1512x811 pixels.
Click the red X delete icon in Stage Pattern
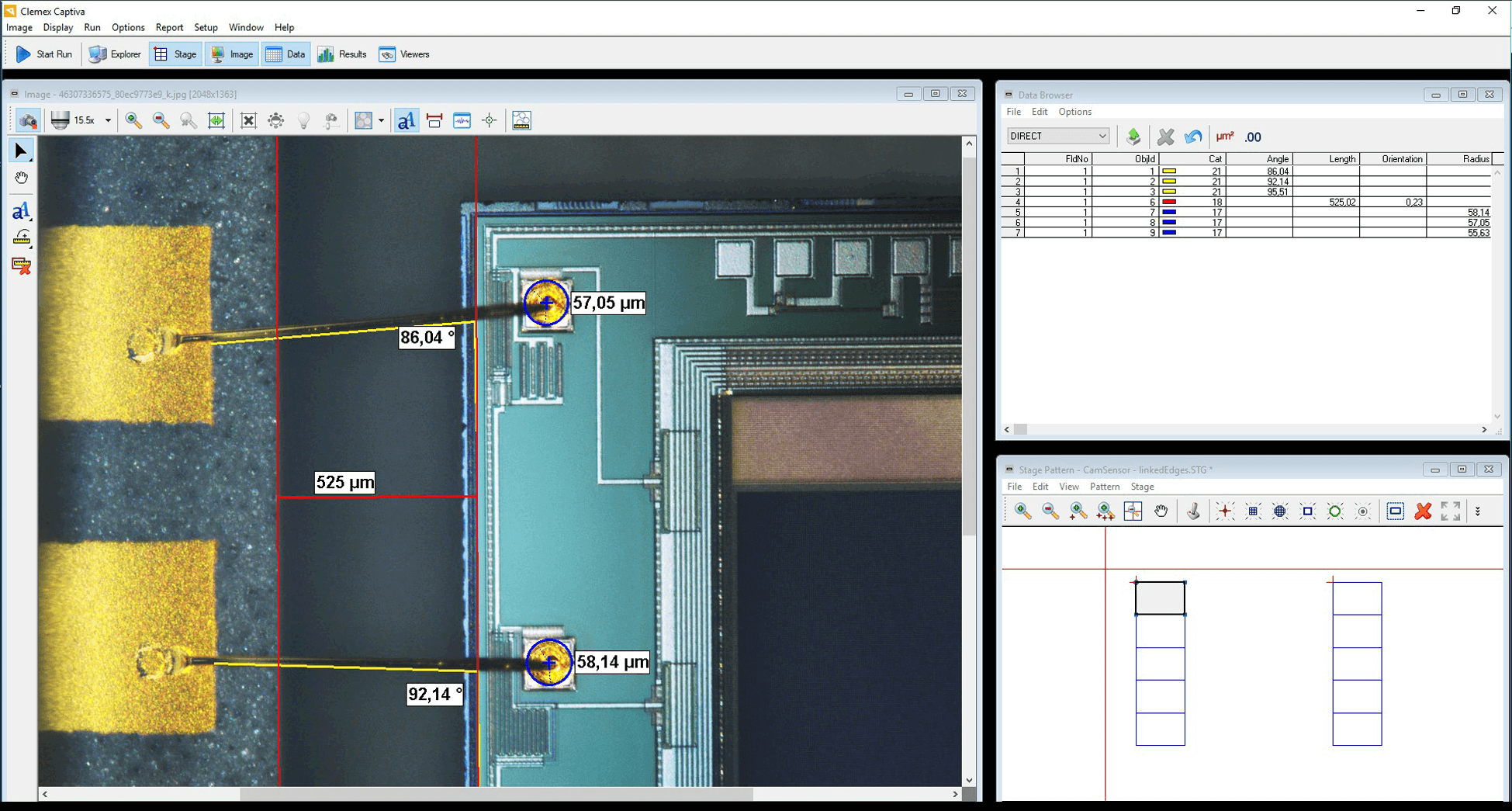1423,511
